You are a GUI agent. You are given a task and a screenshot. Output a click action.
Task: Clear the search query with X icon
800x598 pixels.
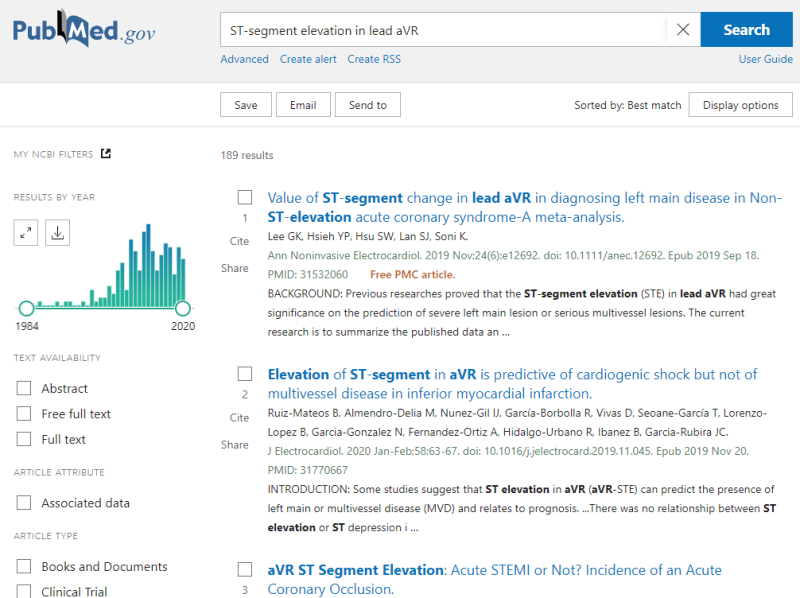[x=683, y=30]
